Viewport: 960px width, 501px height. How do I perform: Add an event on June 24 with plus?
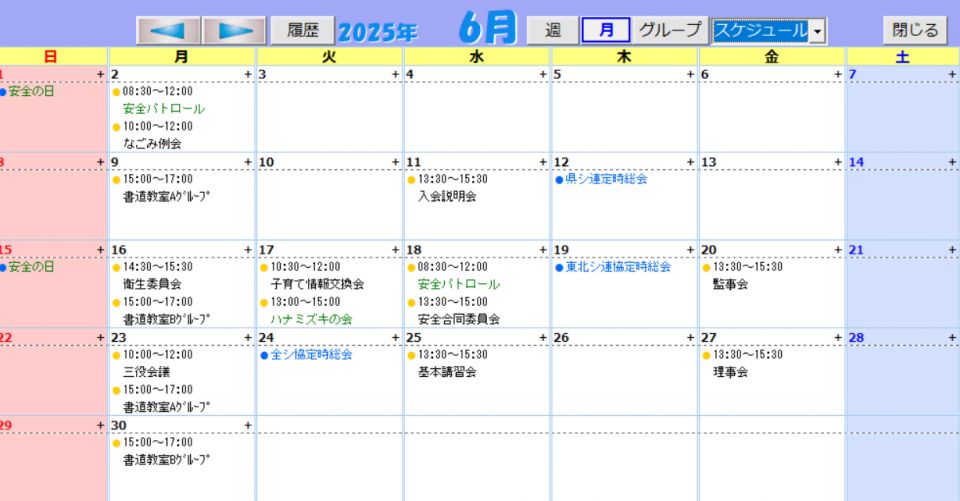pyautogui.click(x=396, y=337)
